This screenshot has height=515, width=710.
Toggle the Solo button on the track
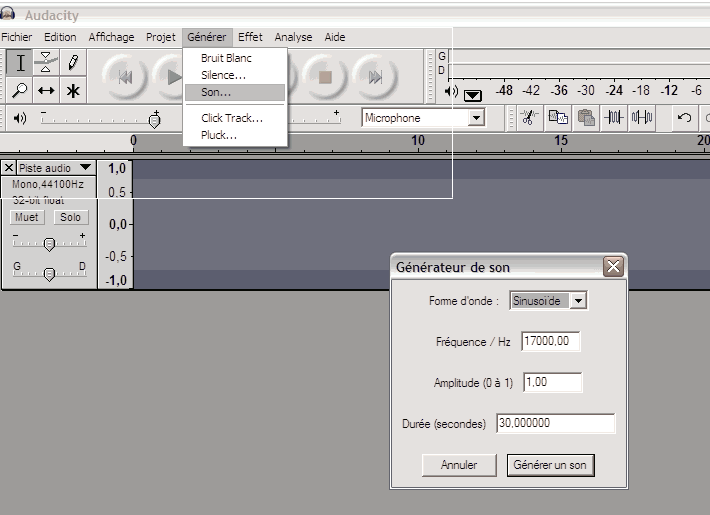coord(71,217)
